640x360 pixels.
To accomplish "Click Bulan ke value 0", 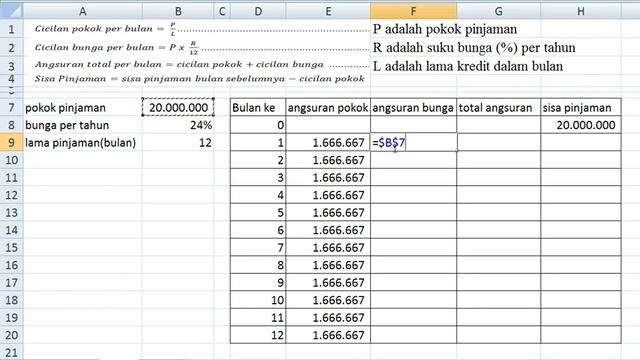I will coord(258,125).
